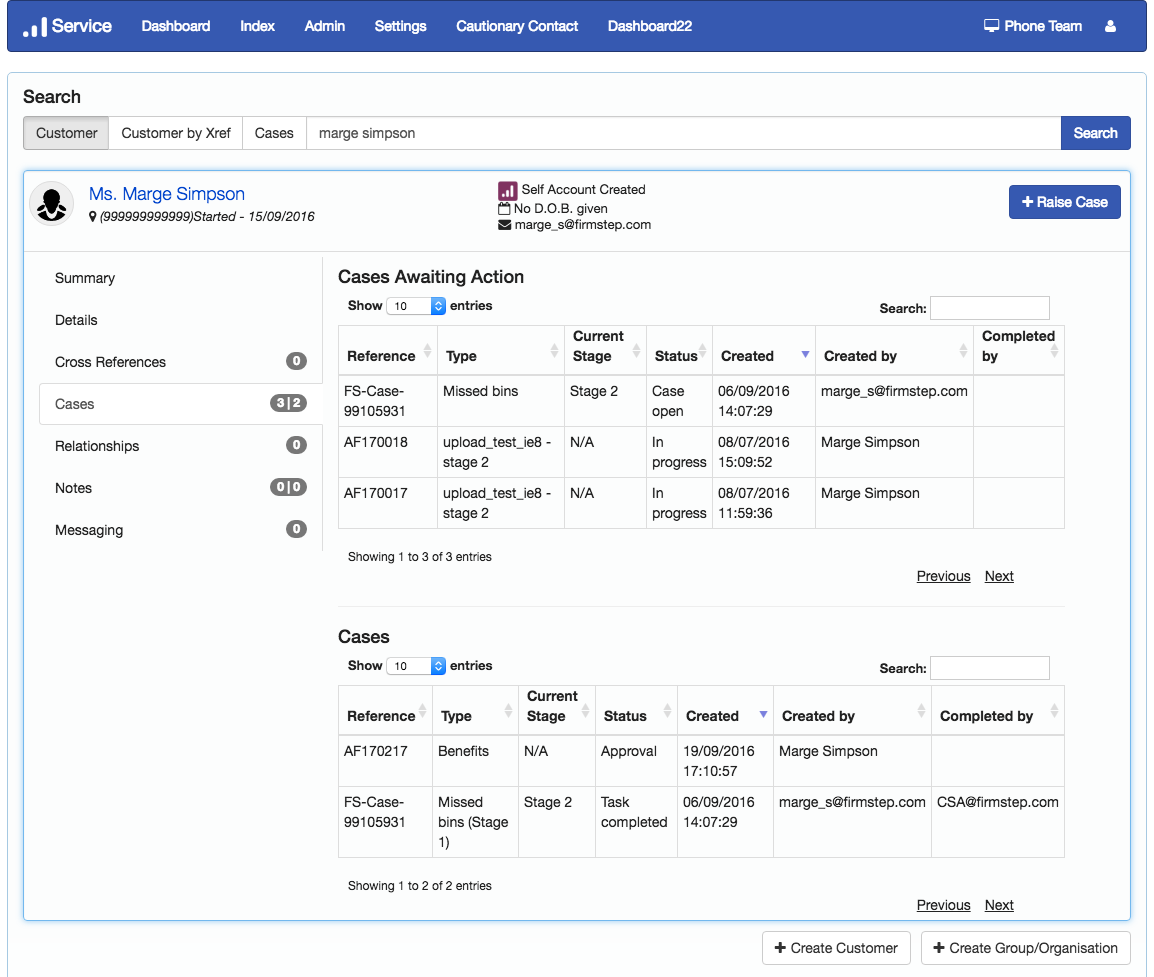Open Dashboard22 in the navbar

tap(650, 26)
